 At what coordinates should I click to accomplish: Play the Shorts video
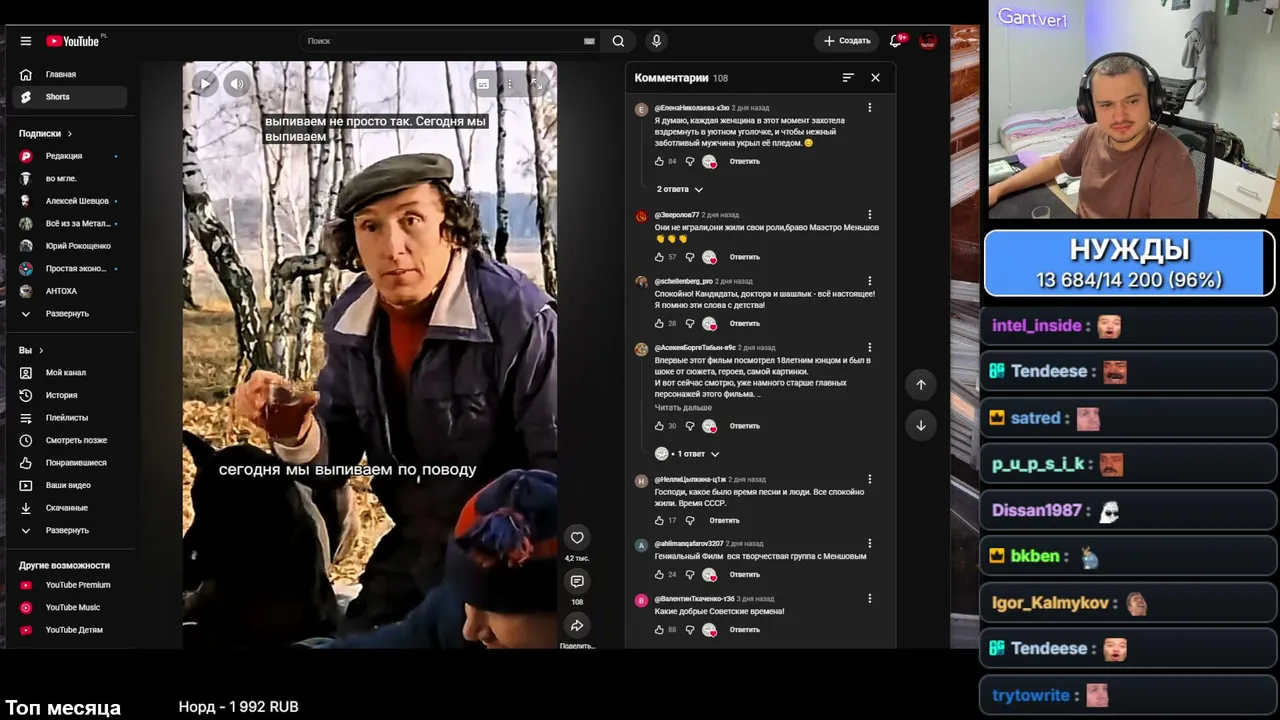point(204,84)
